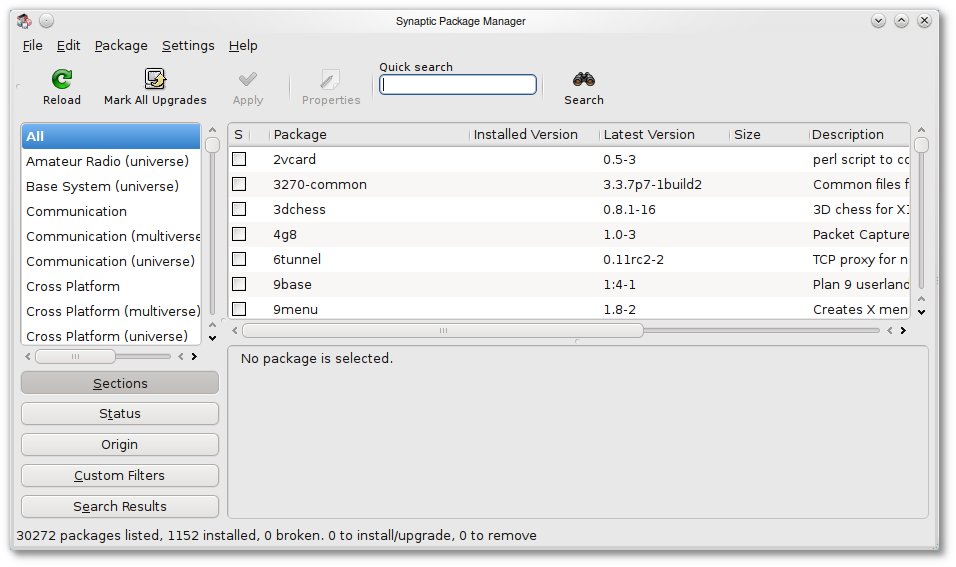Toggle the status checkbox for 6tunnel
The width and height of the screenshot is (956, 567).
(239, 259)
